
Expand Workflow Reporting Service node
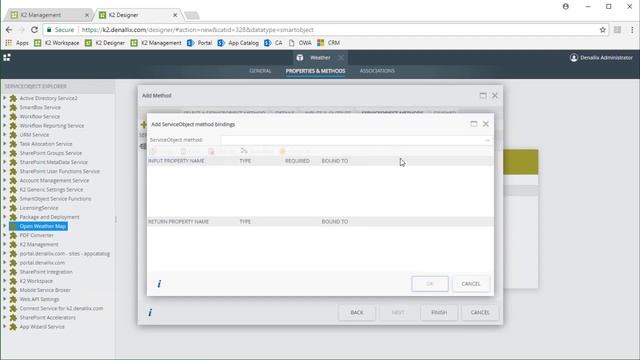(x=4, y=125)
